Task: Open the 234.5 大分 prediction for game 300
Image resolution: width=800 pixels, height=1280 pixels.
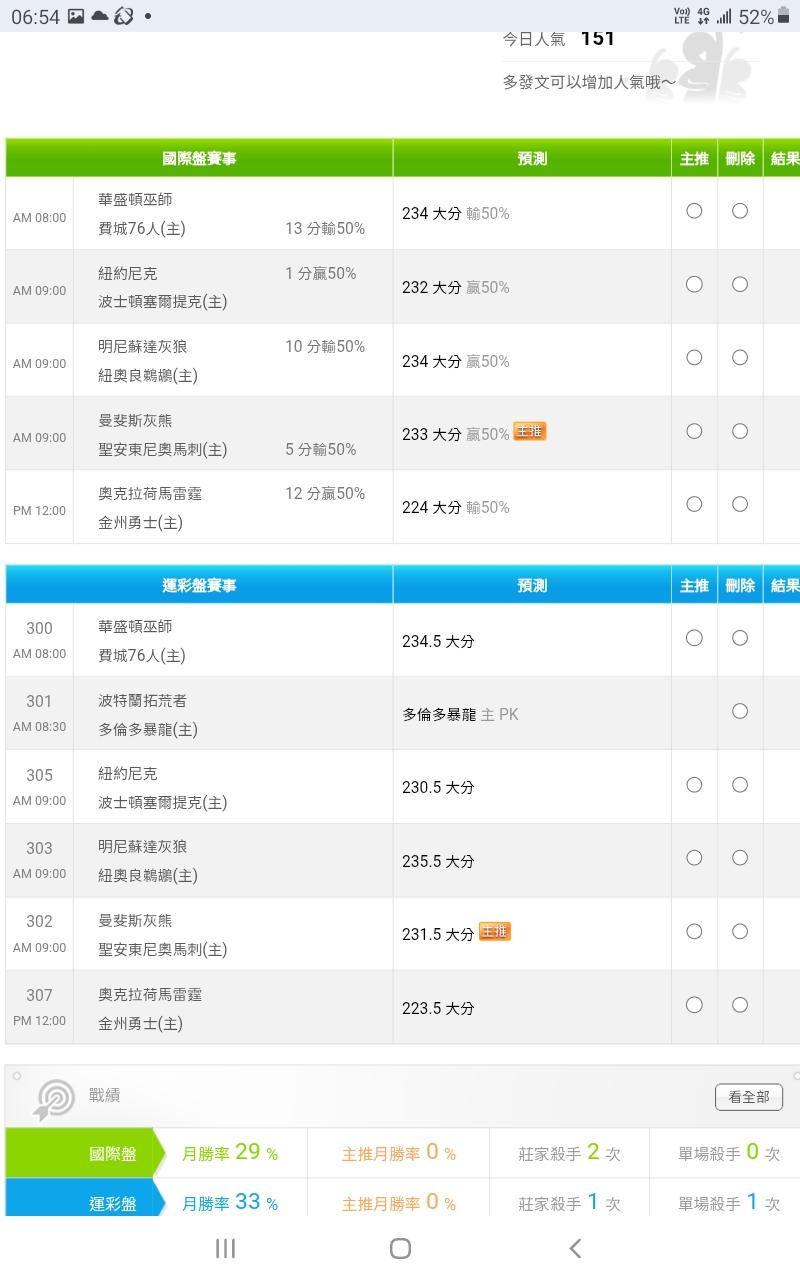Action: pyautogui.click(x=438, y=641)
